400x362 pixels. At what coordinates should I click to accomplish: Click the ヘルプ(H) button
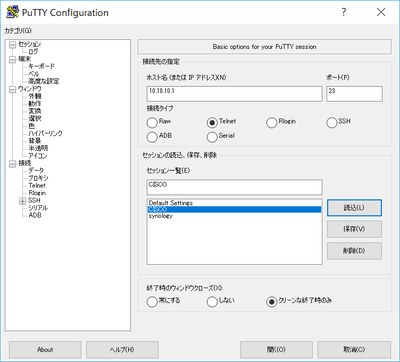click(122, 350)
